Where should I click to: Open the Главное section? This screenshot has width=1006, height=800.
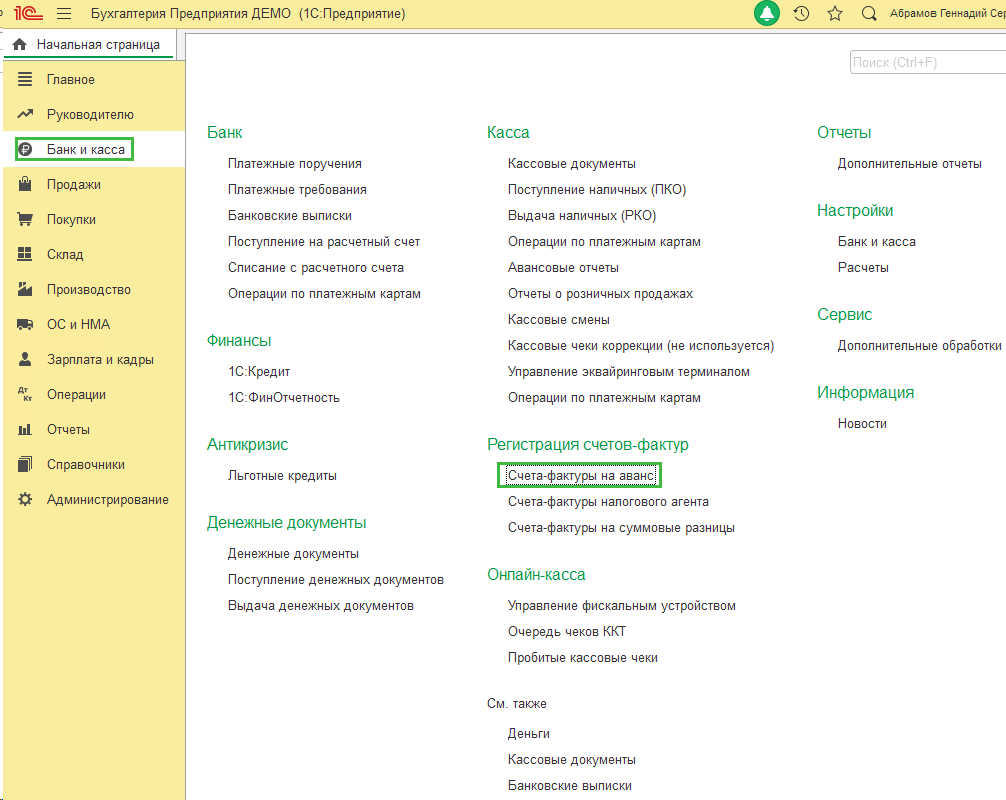click(x=71, y=80)
